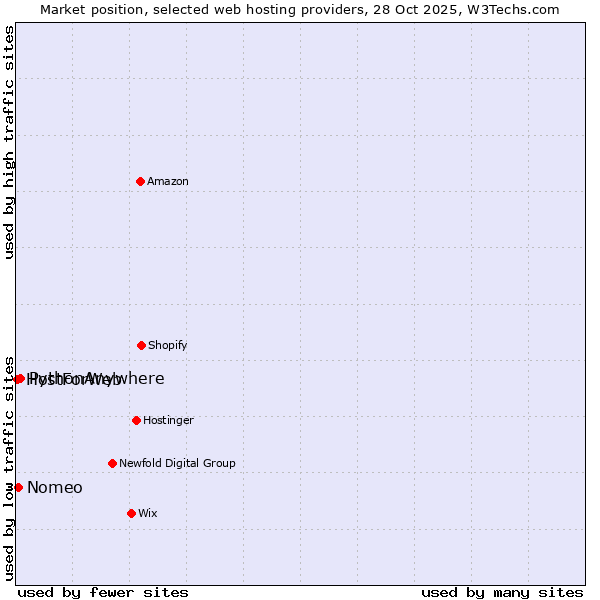Click the Hostinger text label
Image resolution: width=600 pixels, height=600 pixels.
click(168, 420)
